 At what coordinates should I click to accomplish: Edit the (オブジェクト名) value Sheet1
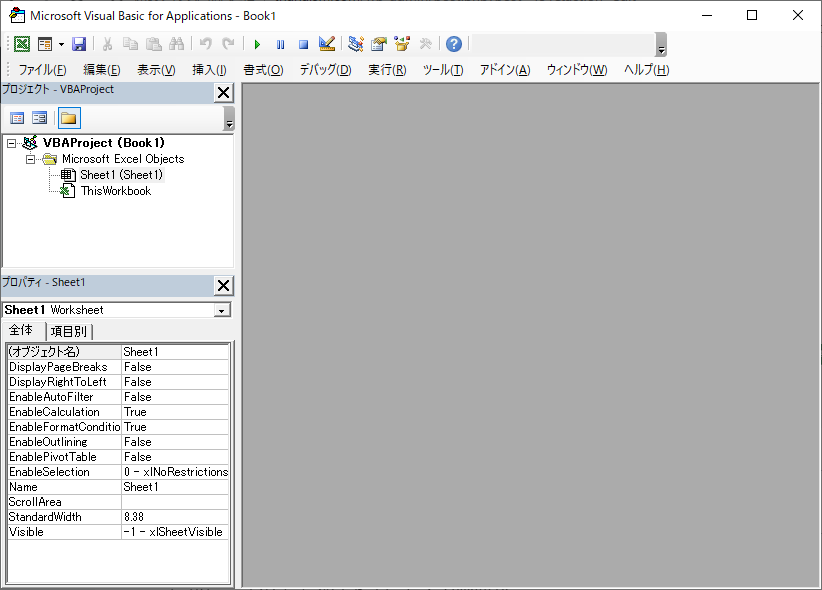point(175,352)
